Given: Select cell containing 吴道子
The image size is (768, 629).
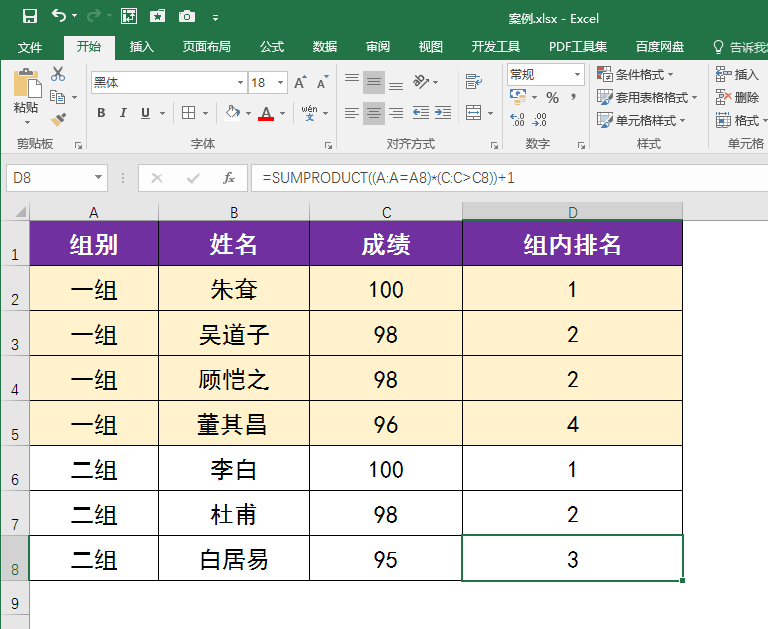Looking at the screenshot, I should pos(234,334).
